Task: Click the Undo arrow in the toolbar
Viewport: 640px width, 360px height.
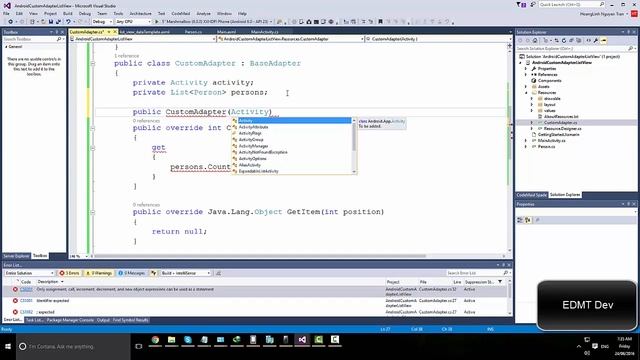Action: pos(68,22)
